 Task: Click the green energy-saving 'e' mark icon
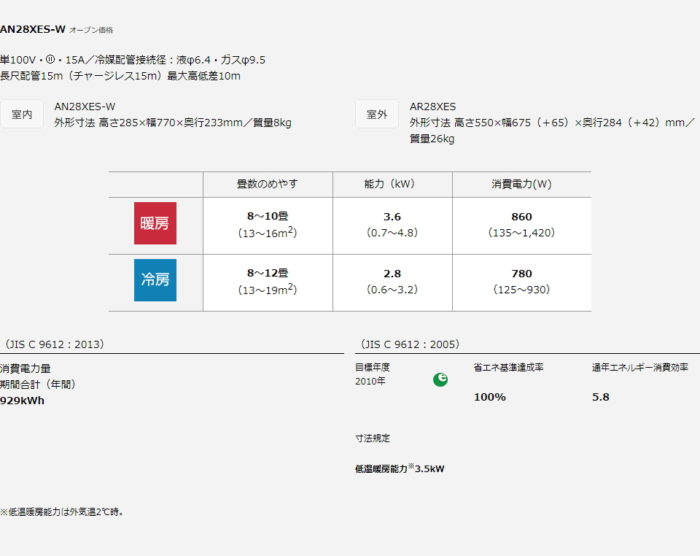[x=440, y=380]
